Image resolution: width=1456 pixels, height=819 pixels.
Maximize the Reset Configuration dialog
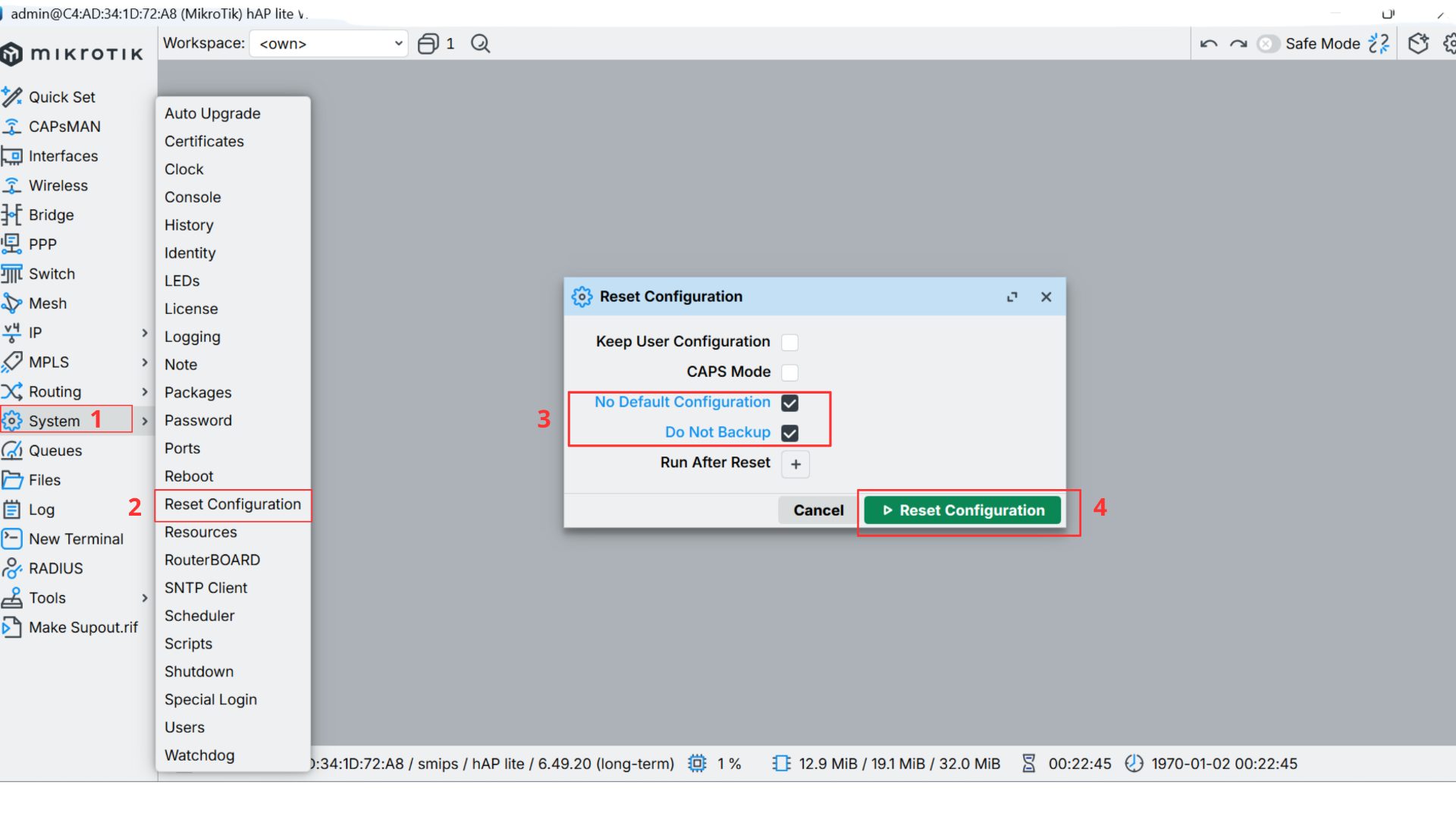[x=1012, y=297]
